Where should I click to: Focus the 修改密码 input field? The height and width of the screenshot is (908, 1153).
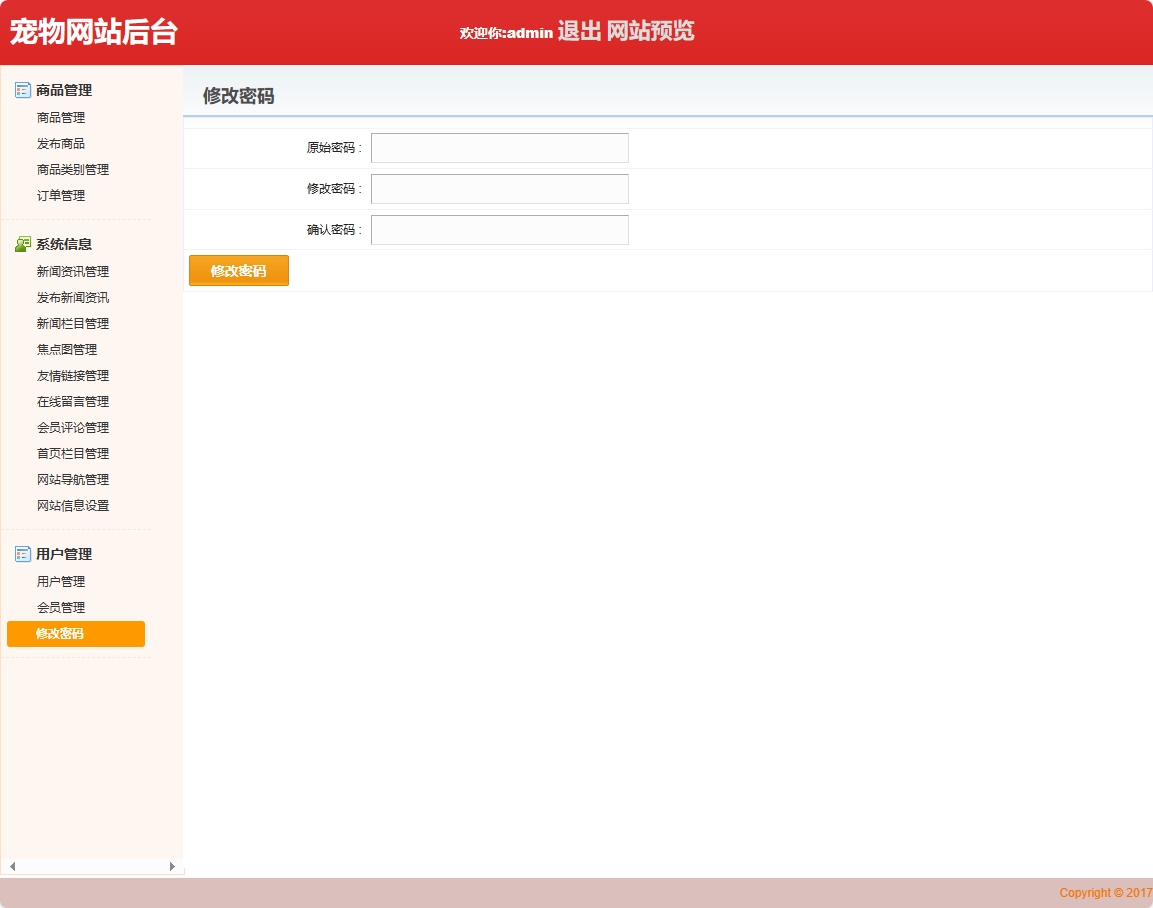[500, 189]
